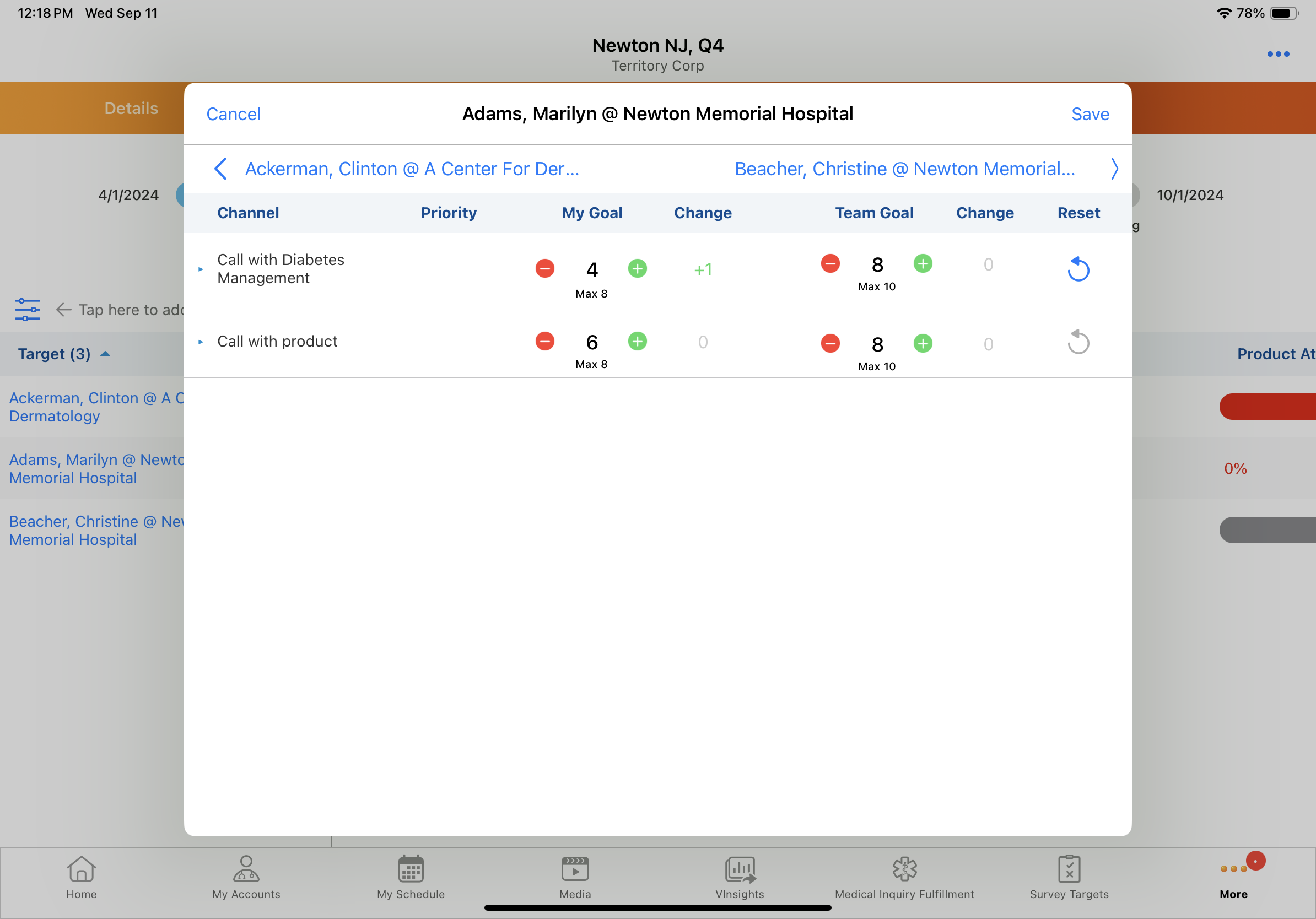The image size is (1316, 919).
Task: Expand the Call with product row
Action: (x=201, y=342)
